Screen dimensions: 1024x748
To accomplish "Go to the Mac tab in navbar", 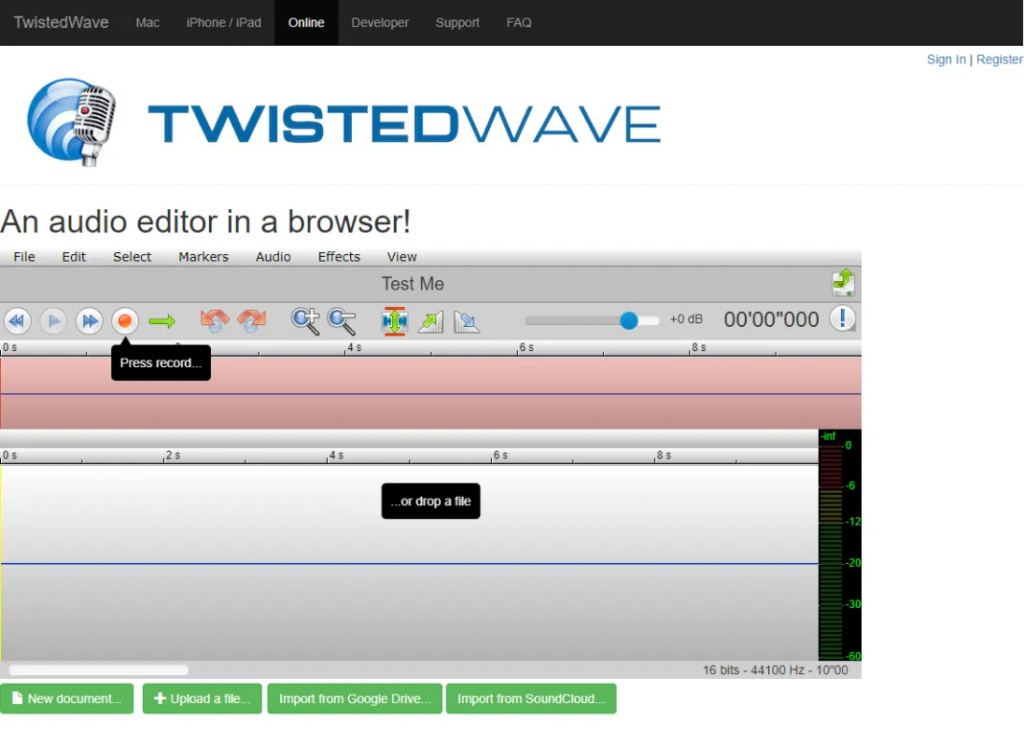I will click(148, 22).
